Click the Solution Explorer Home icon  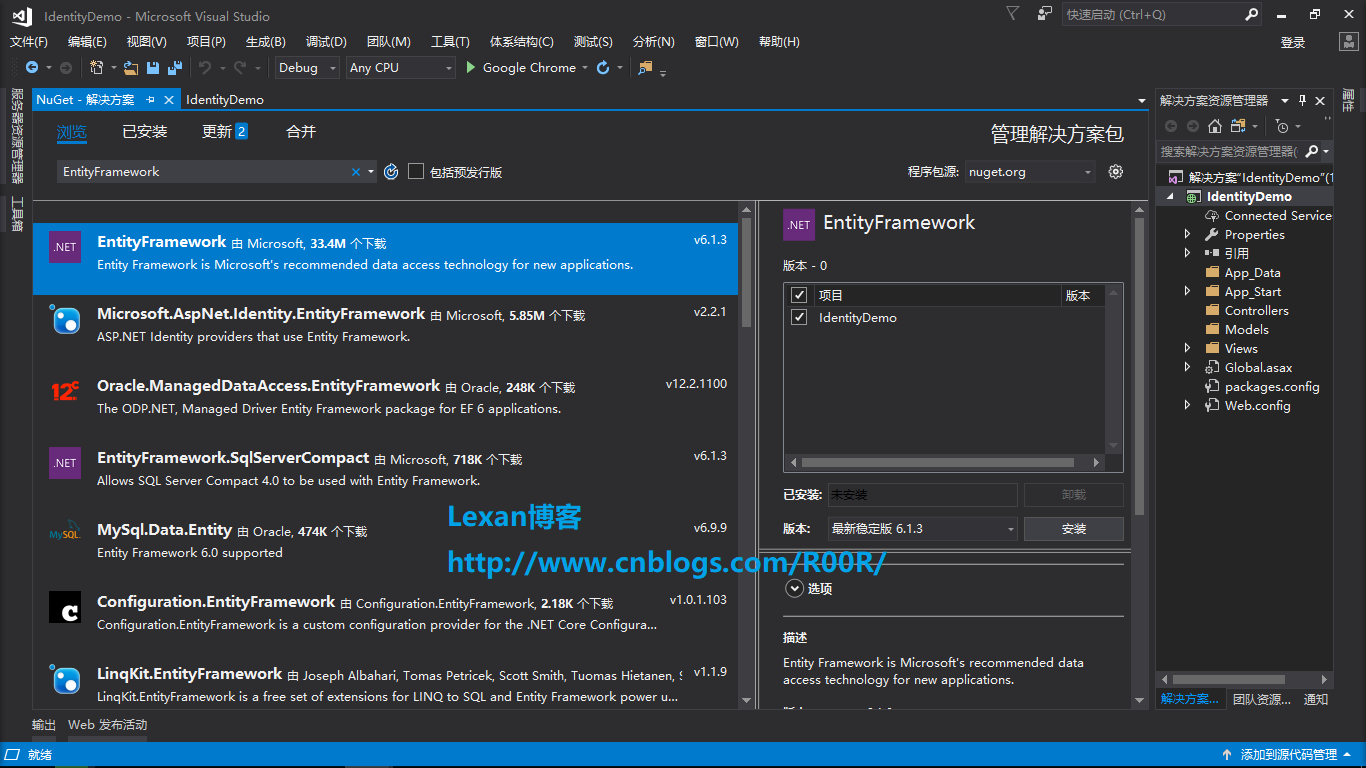pos(1214,126)
